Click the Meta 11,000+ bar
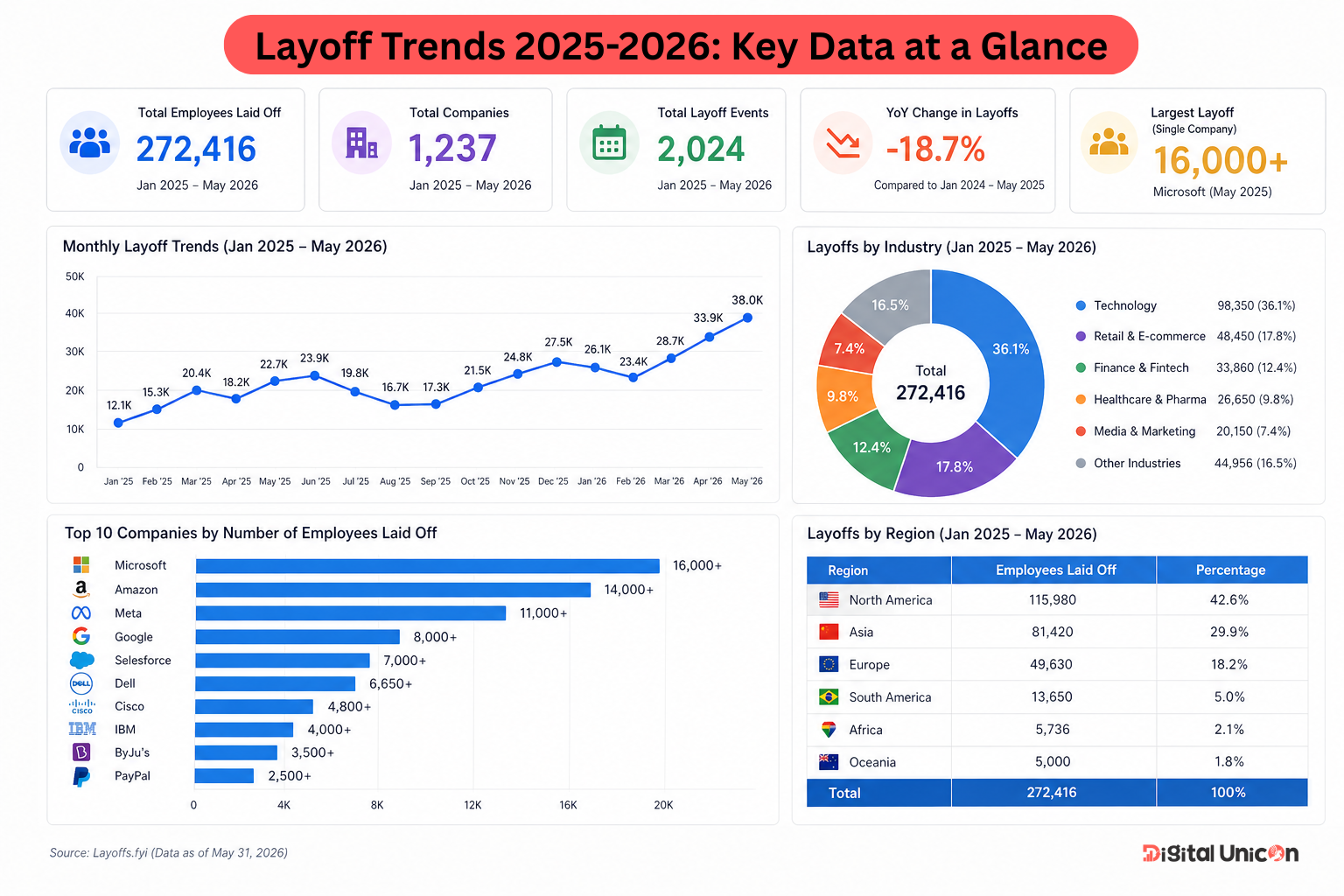1344x896 pixels. click(351, 613)
